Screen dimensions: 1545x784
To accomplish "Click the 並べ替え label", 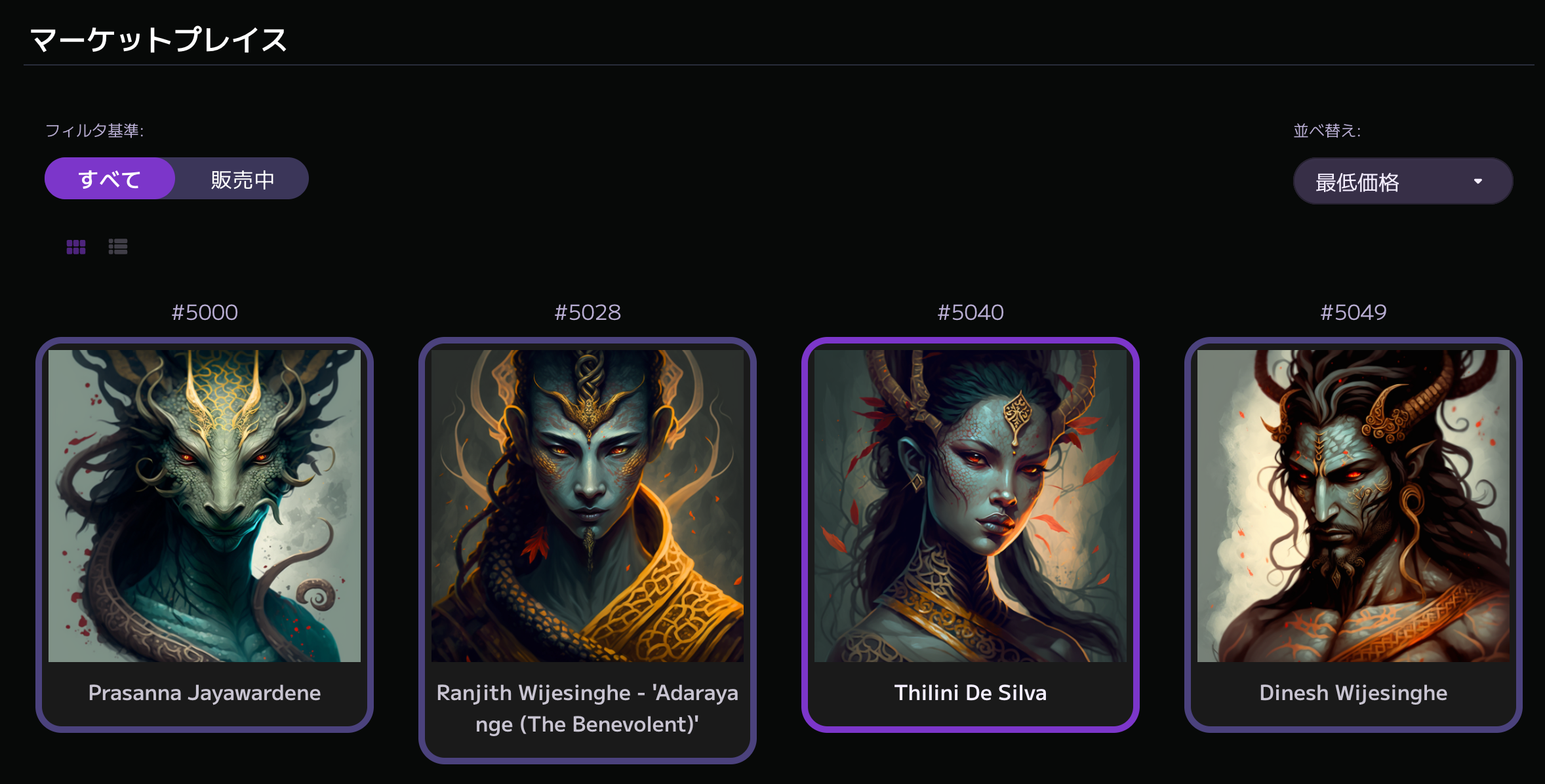I will click(1327, 130).
